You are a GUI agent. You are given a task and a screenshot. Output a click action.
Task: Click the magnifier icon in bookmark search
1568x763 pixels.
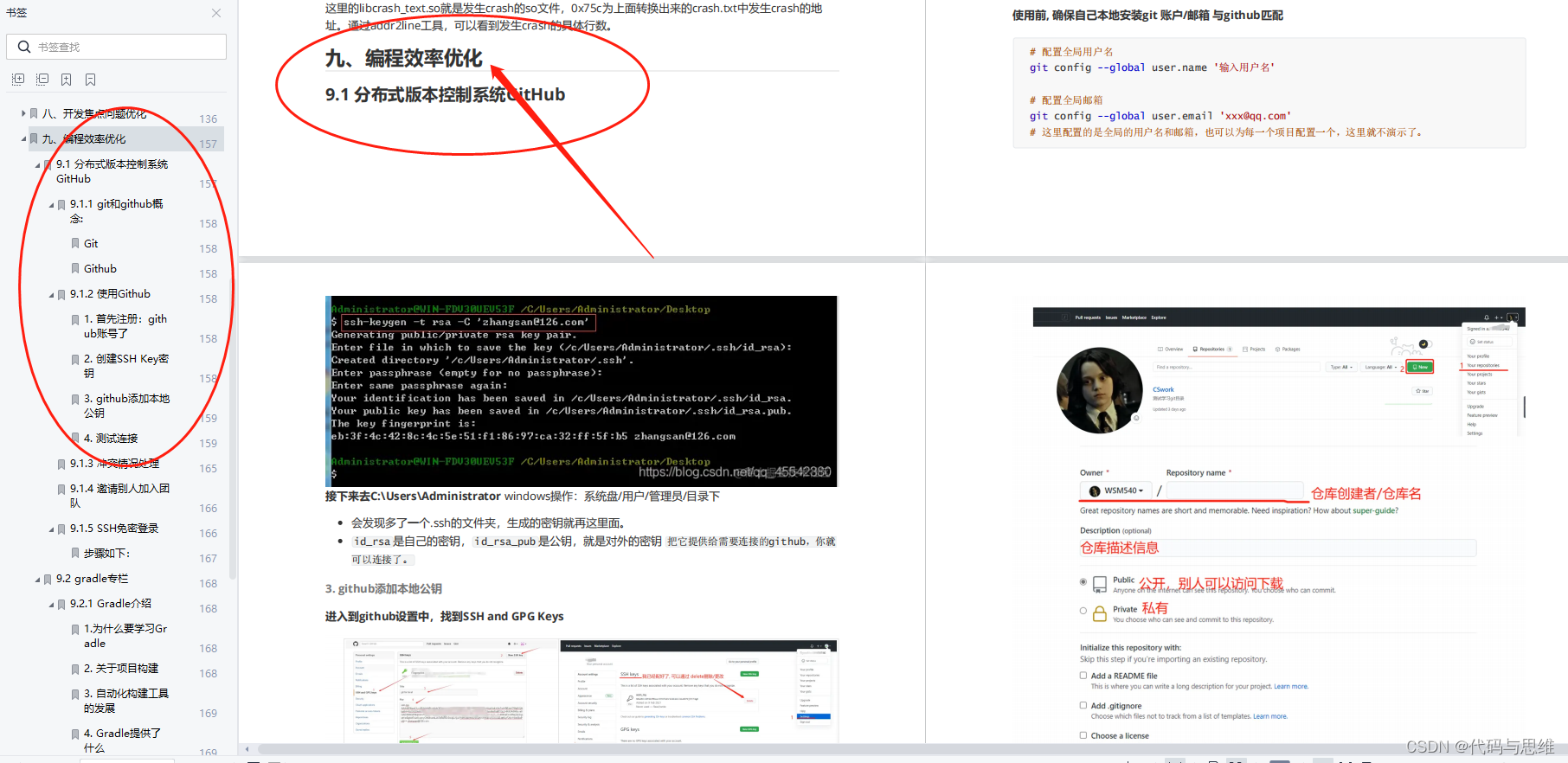coord(24,47)
